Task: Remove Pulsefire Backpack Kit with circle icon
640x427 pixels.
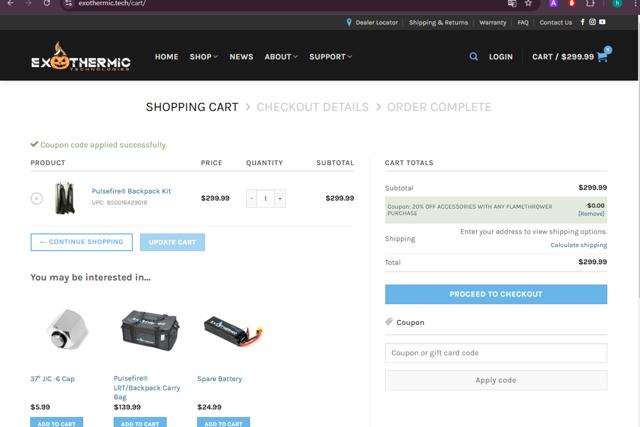Action: point(37,198)
